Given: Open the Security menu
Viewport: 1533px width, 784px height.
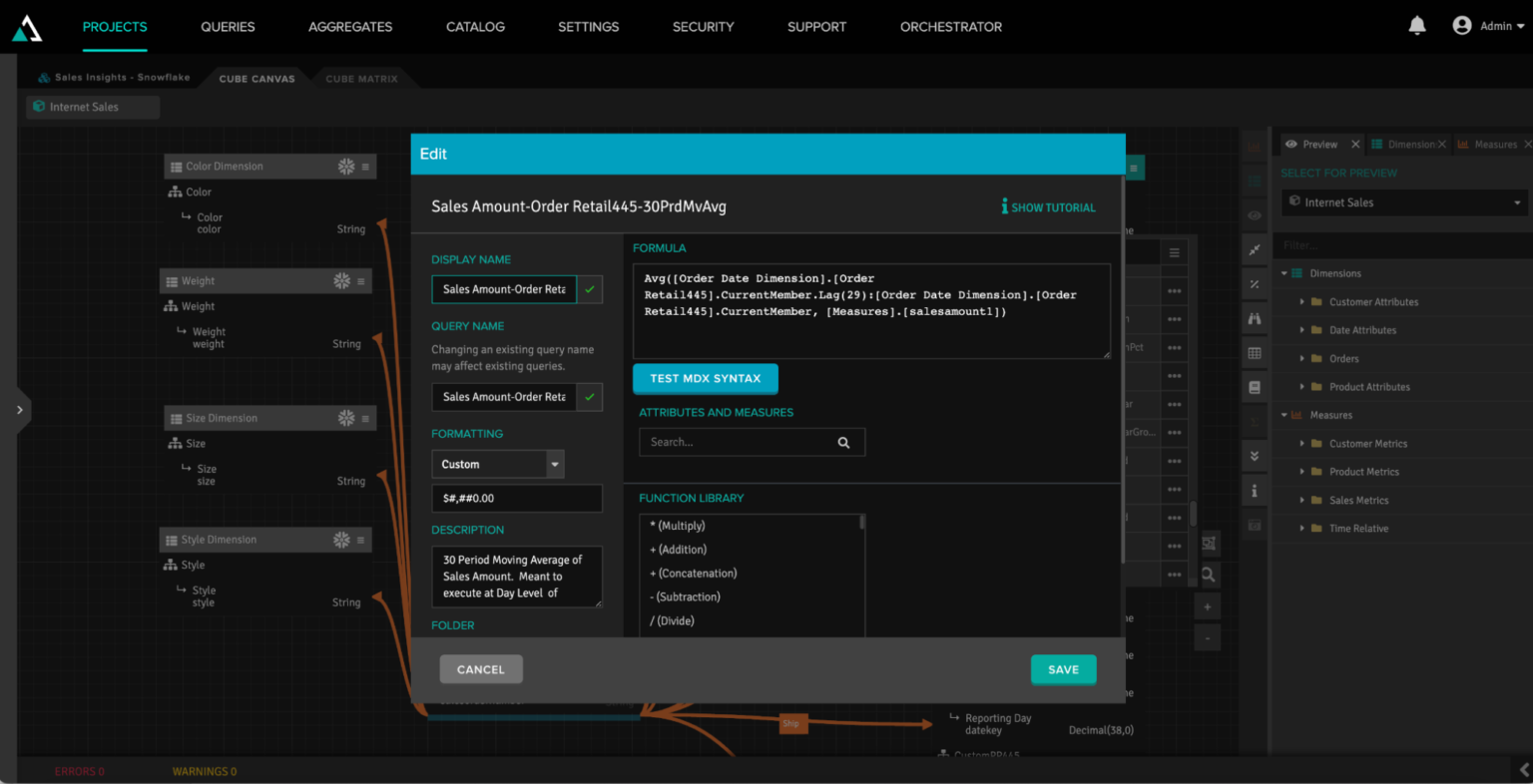Looking at the screenshot, I should (x=704, y=27).
